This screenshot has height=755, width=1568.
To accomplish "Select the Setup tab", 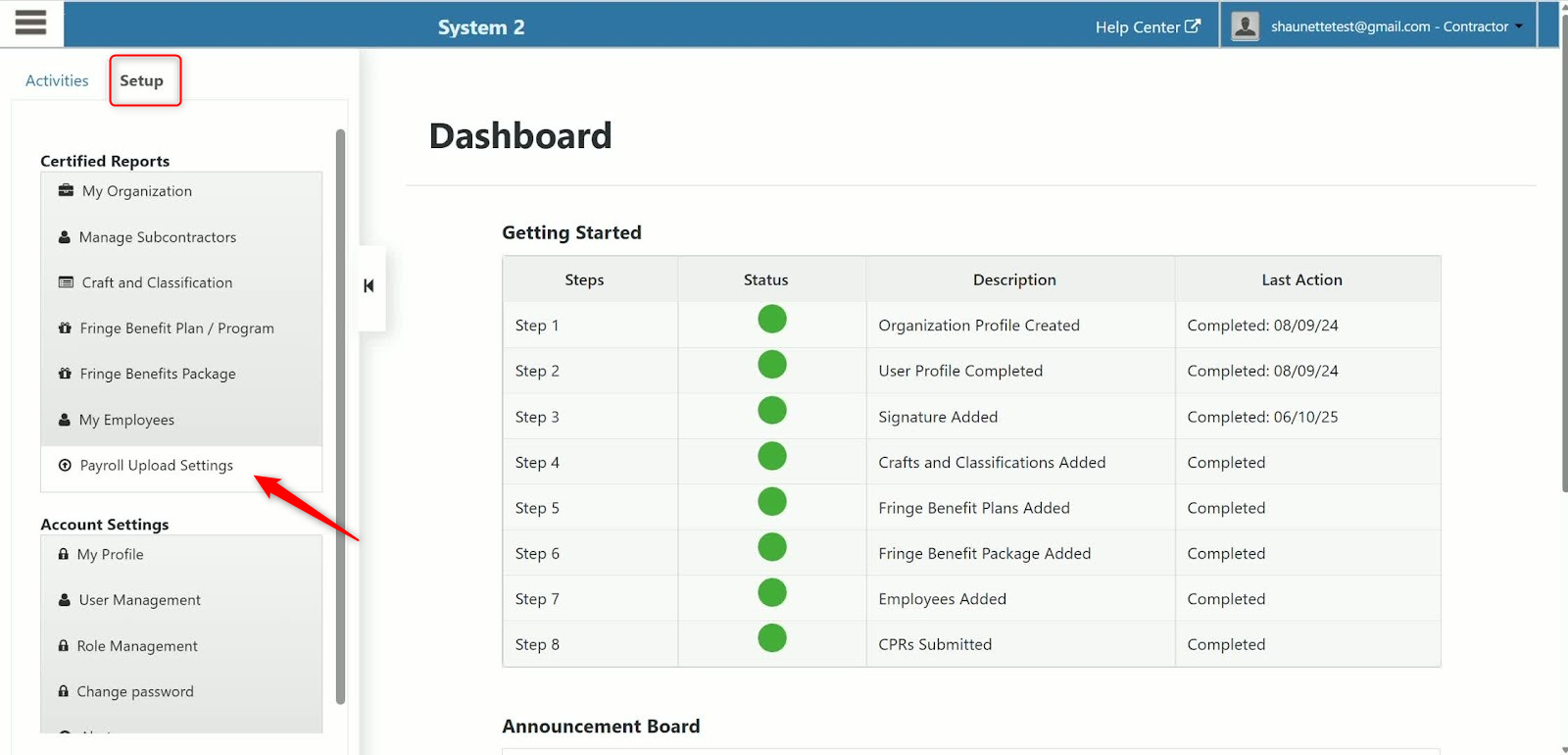I will point(142,80).
